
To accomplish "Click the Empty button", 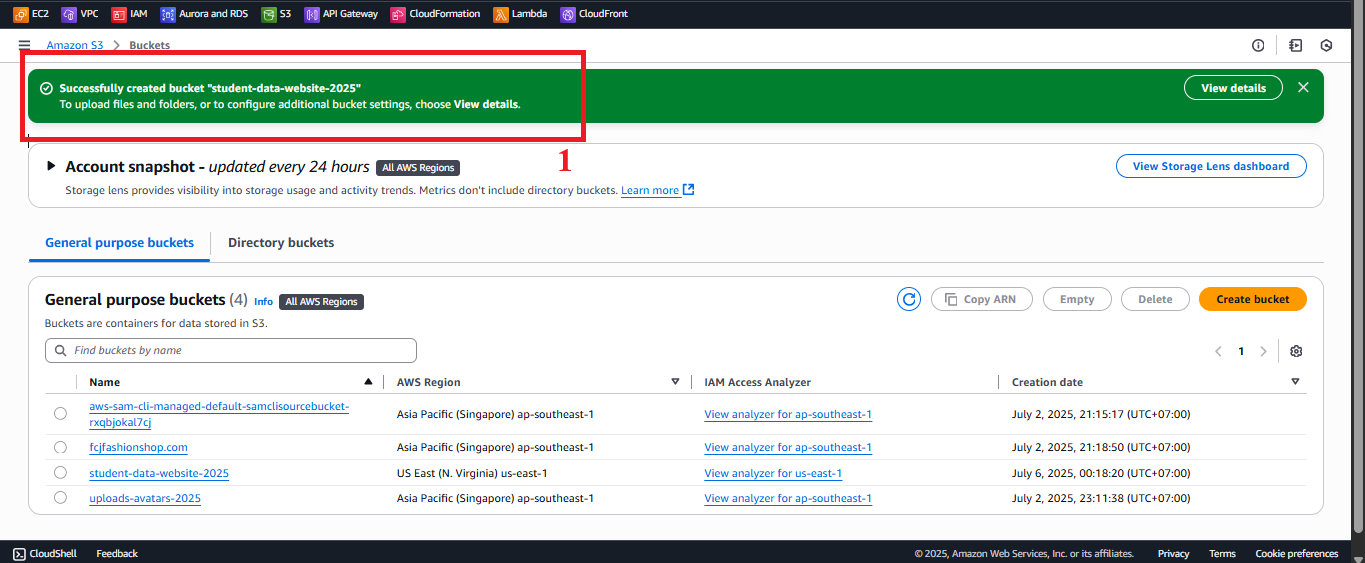I will pyautogui.click(x=1077, y=299).
